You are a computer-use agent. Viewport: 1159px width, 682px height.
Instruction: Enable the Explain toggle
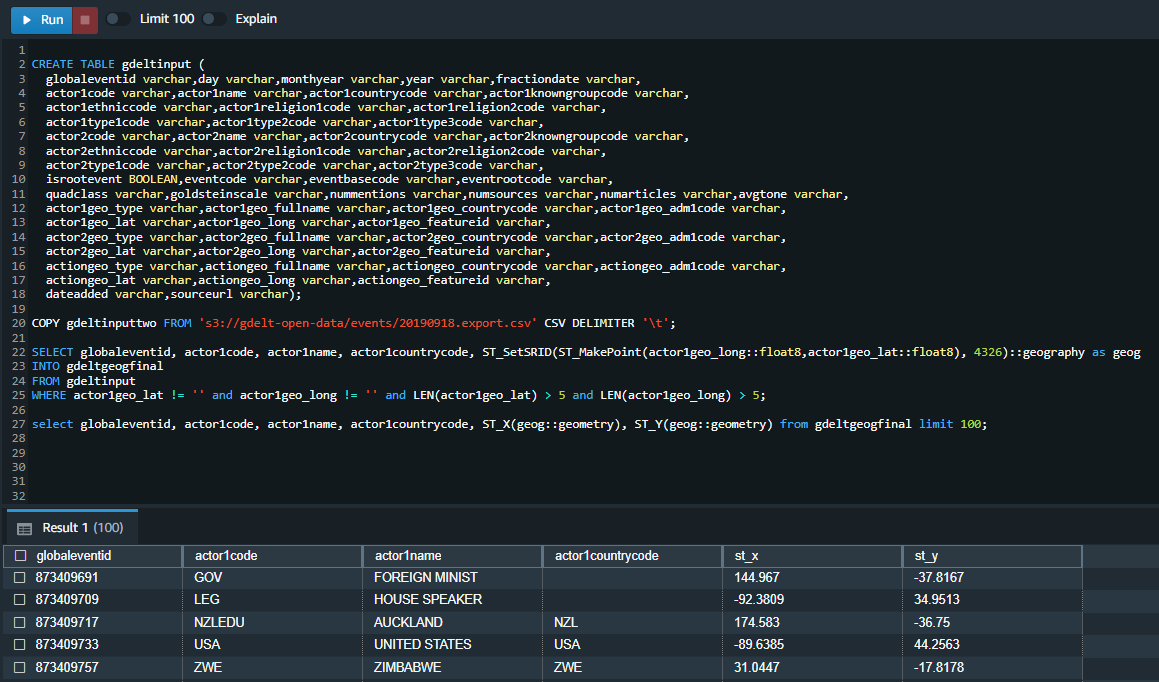pyautogui.click(x=213, y=19)
